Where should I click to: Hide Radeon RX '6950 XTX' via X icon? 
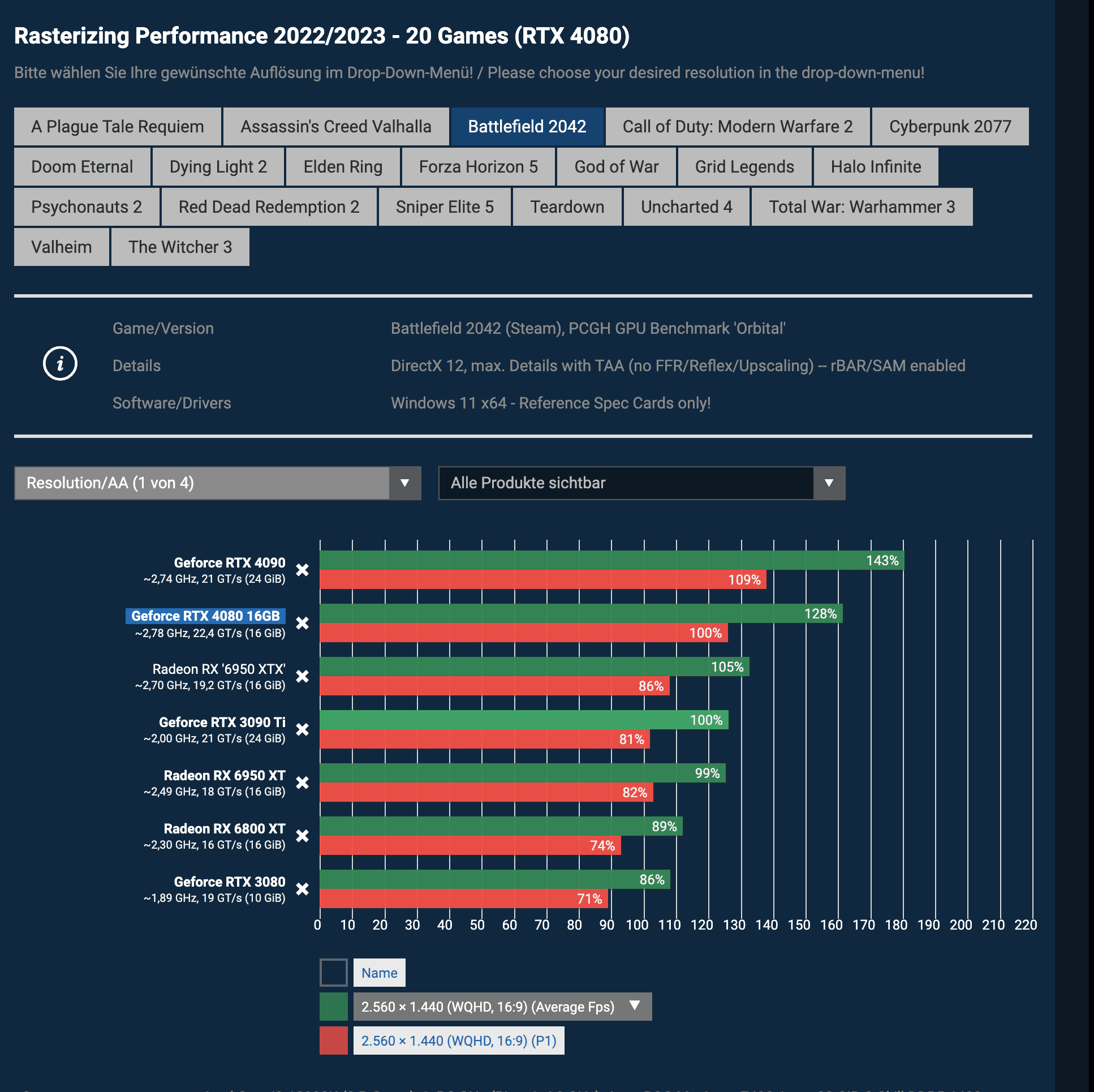[x=303, y=676]
